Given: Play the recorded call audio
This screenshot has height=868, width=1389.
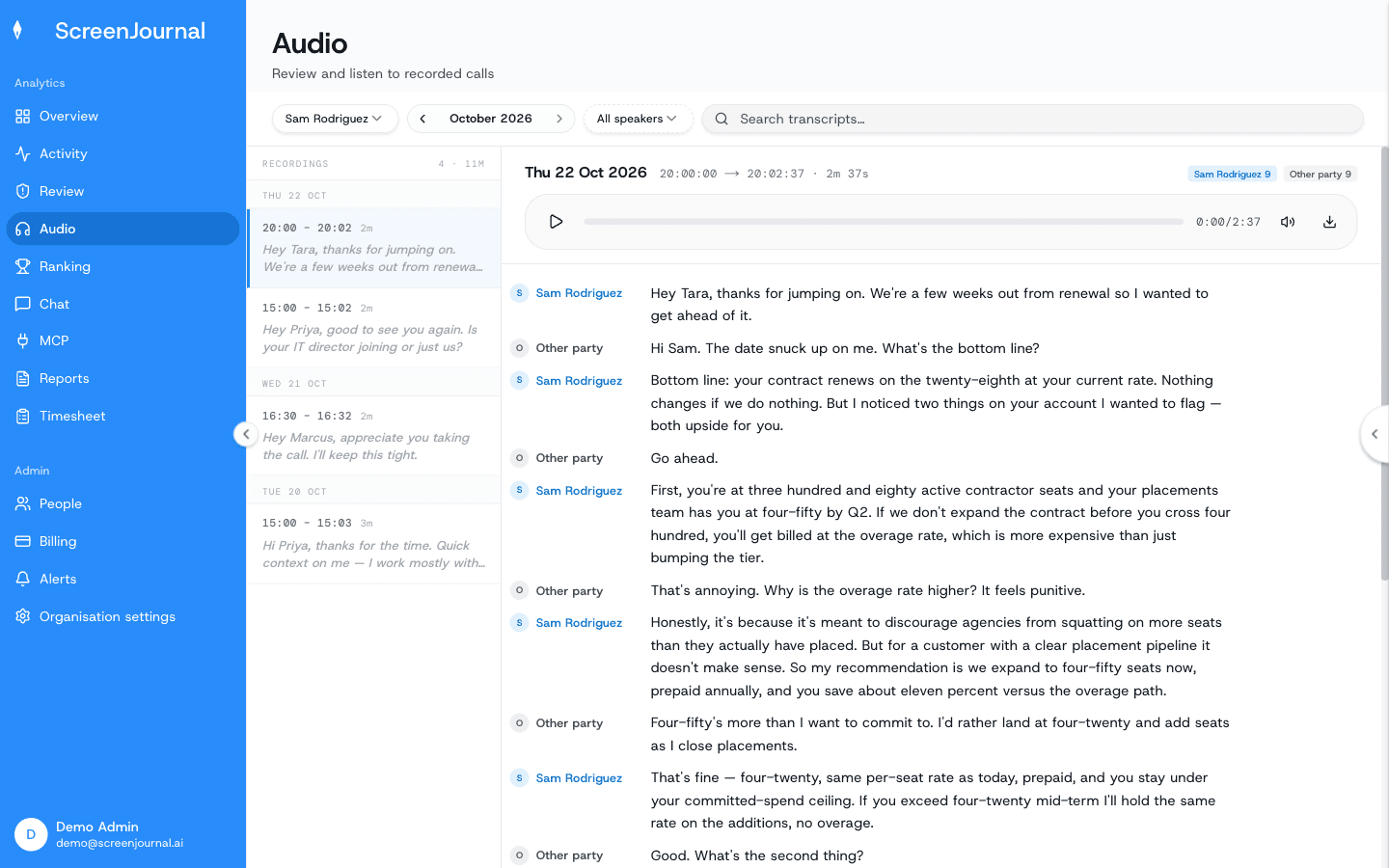Looking at the screenshot, I should [556, 222].
